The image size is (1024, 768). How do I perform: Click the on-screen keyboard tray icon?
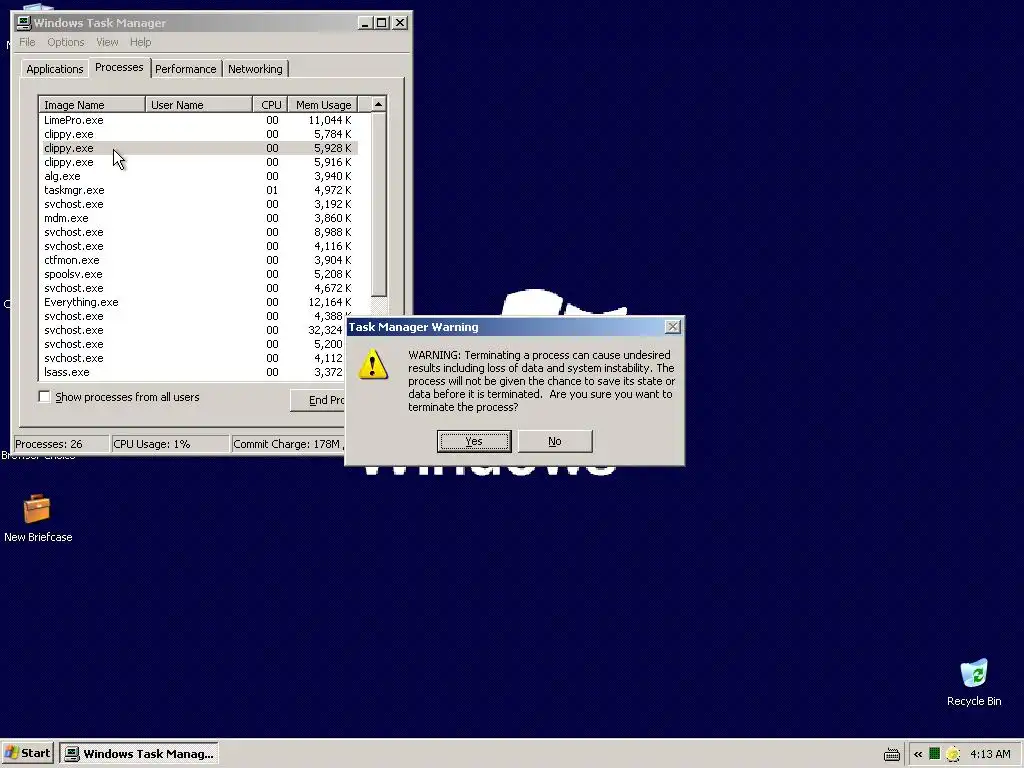[891, 754]
